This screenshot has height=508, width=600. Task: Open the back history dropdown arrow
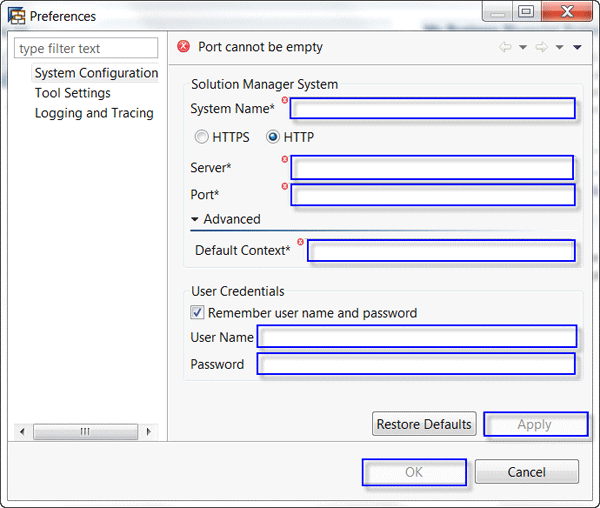click(x=523, y=47)
